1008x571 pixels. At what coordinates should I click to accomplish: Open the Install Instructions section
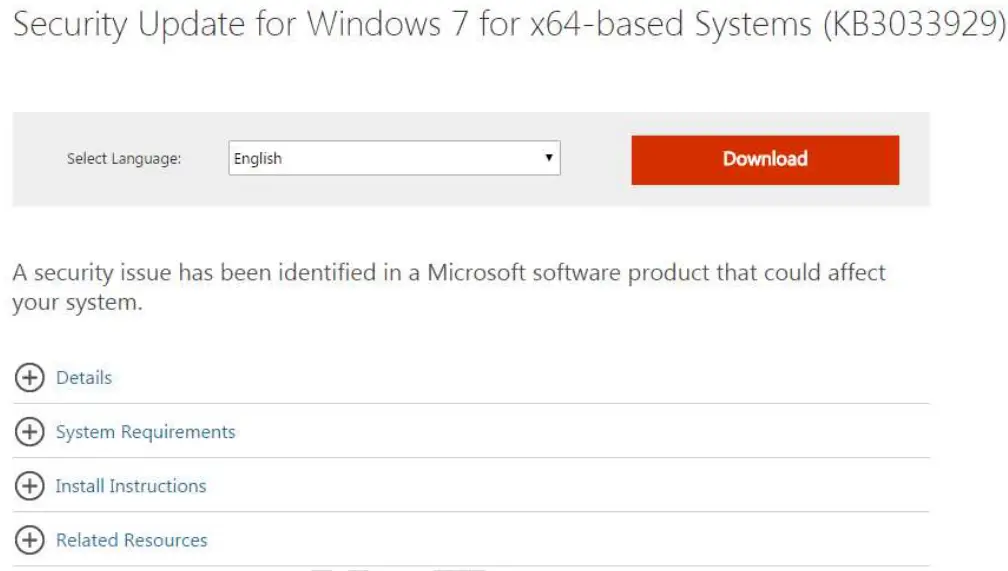pyautogui.click(x=131, y=486)
